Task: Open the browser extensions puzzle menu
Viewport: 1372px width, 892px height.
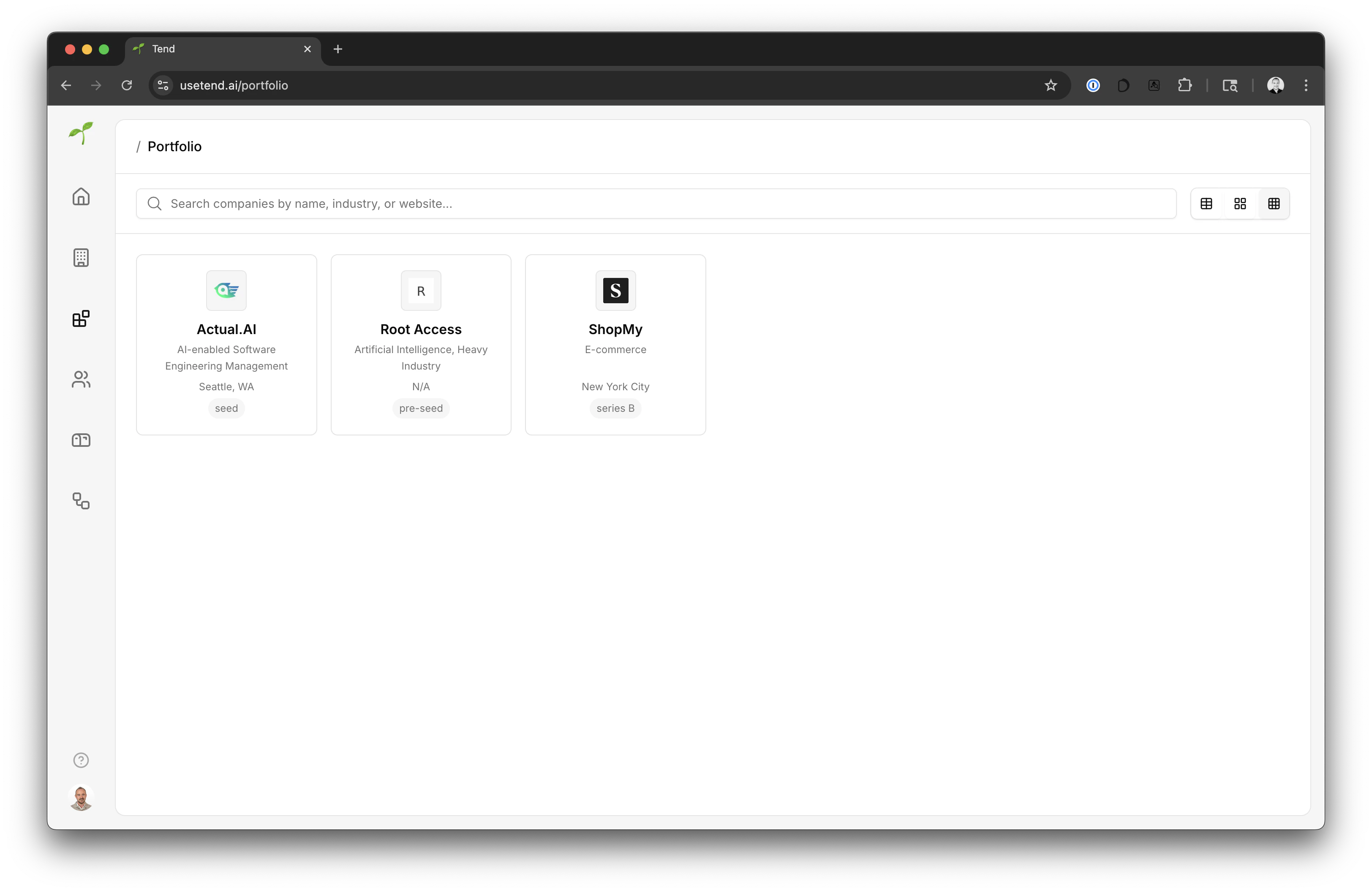Action: (x=1185, y=85)
